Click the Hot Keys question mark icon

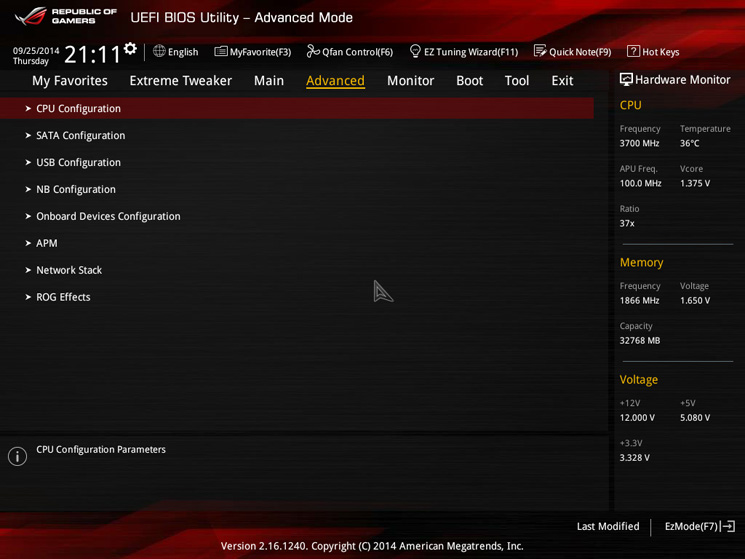click(633, 51)
